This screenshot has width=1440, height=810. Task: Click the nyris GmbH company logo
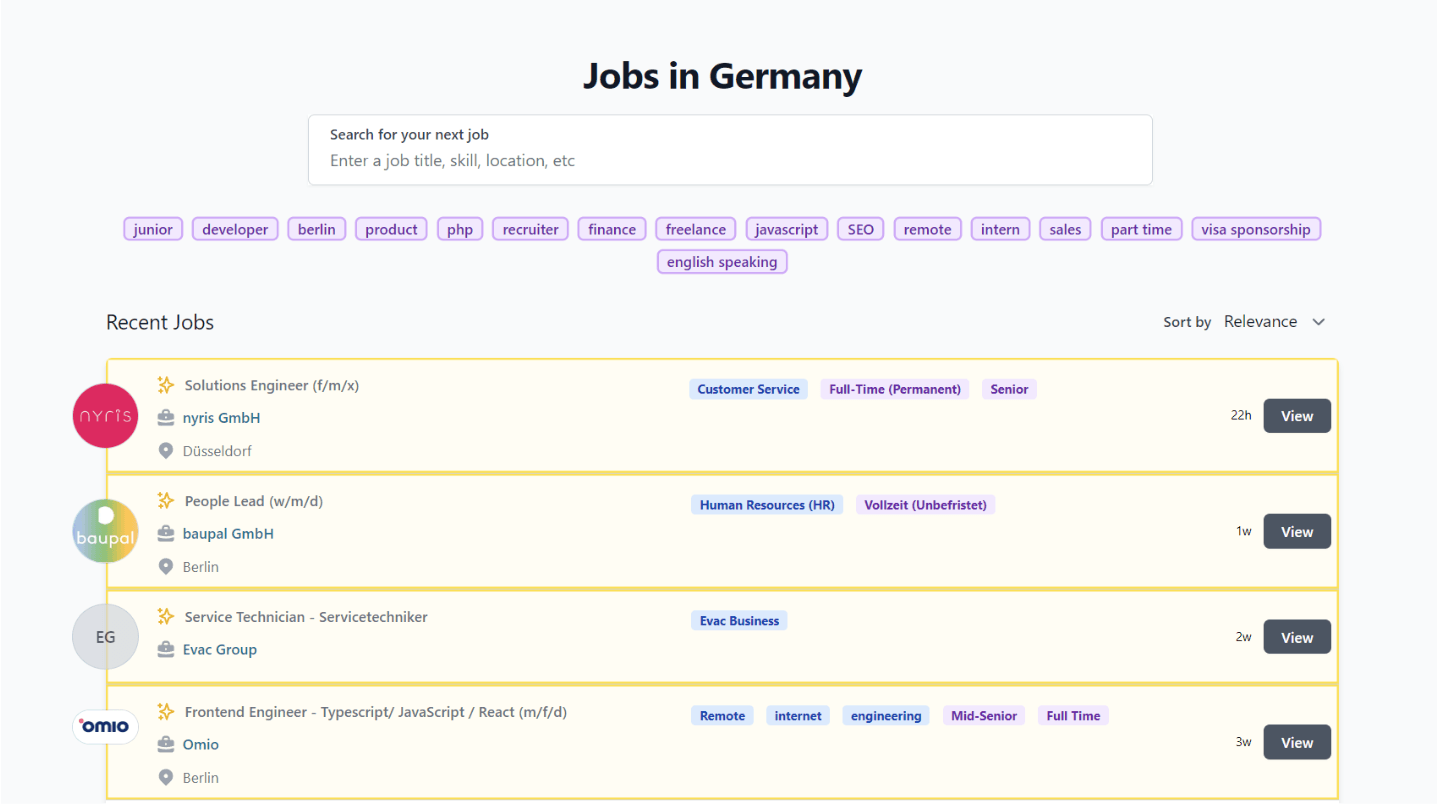pyautogui.click(x=105, y=415)
